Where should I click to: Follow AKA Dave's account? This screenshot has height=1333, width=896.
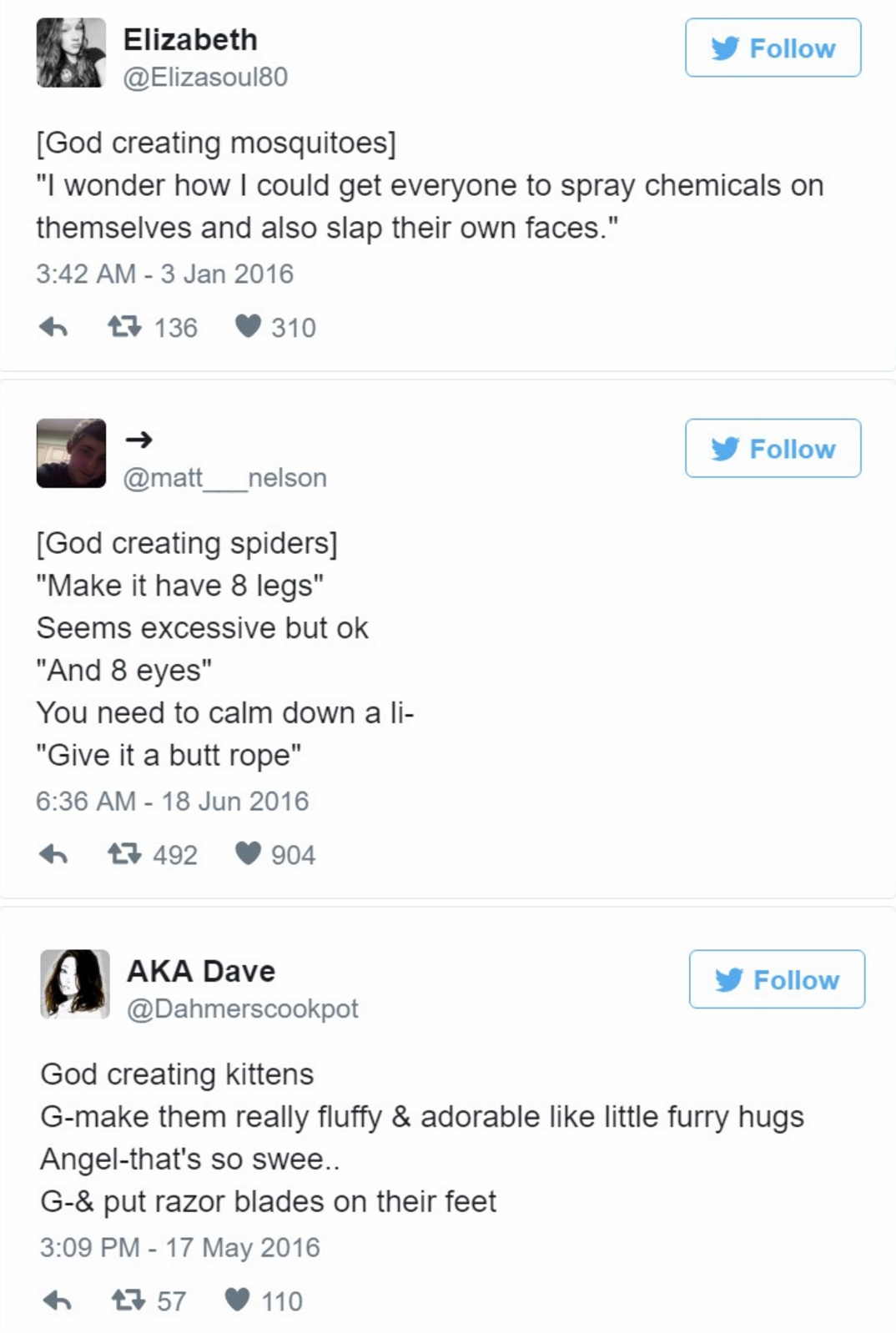(777, 979)
